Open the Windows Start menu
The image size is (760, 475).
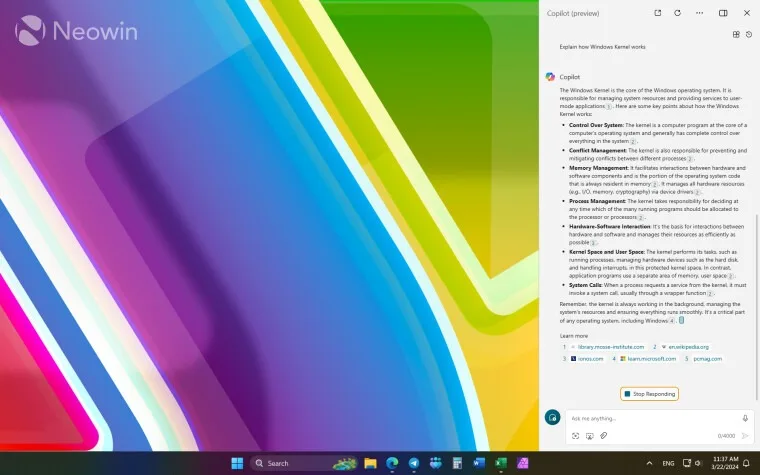(237, 463)
